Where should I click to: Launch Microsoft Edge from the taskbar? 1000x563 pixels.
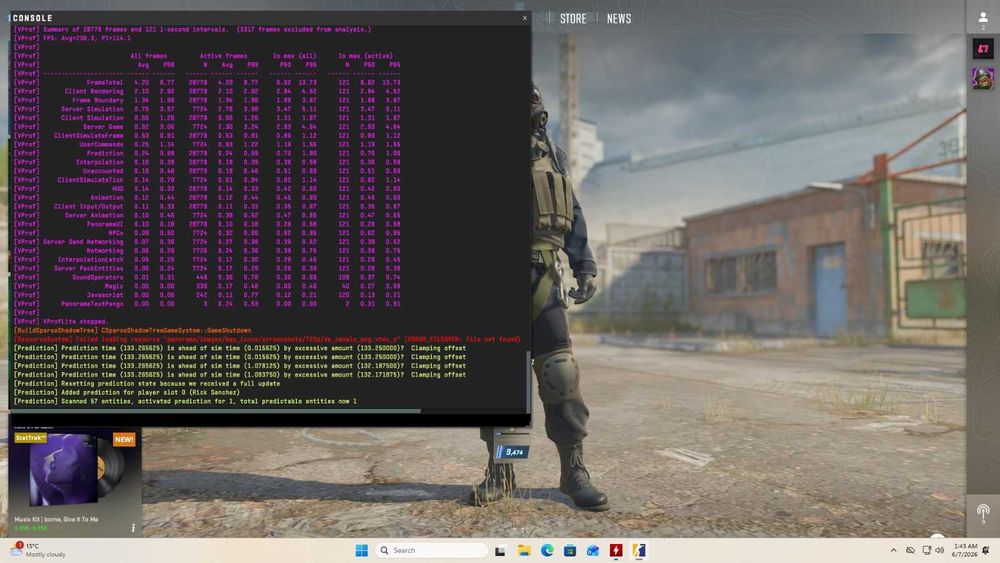(547, 550)
